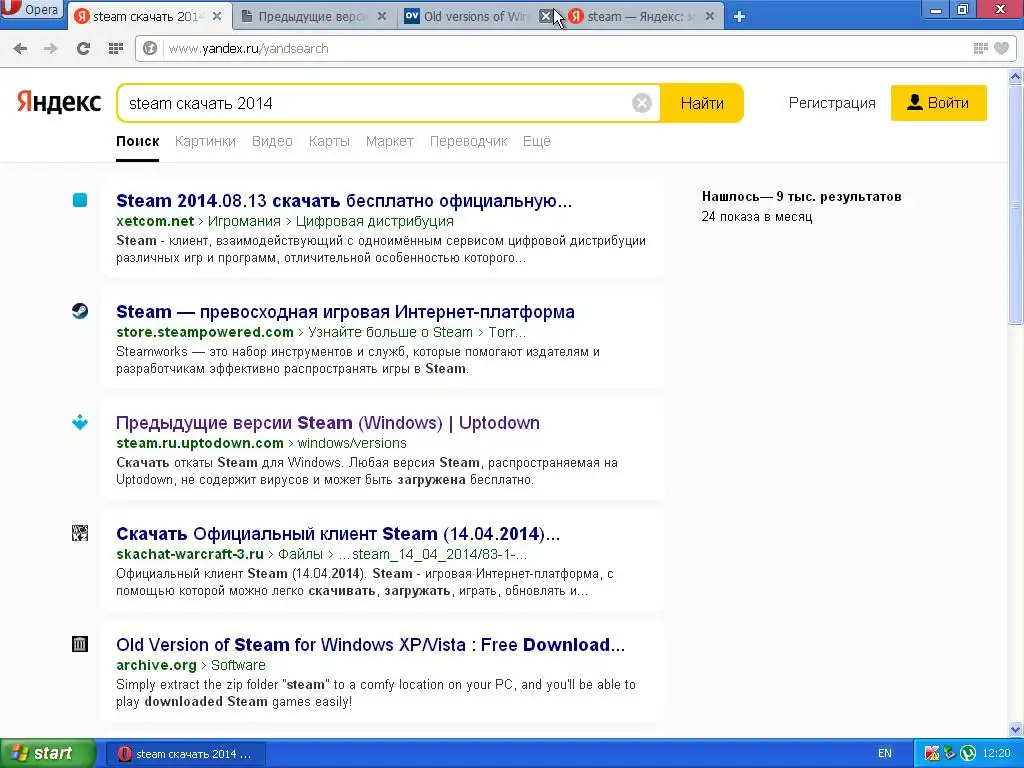The image size is (1024, 768).
Task: Open a new tab with plus button
Action: (x=739, y=16)
